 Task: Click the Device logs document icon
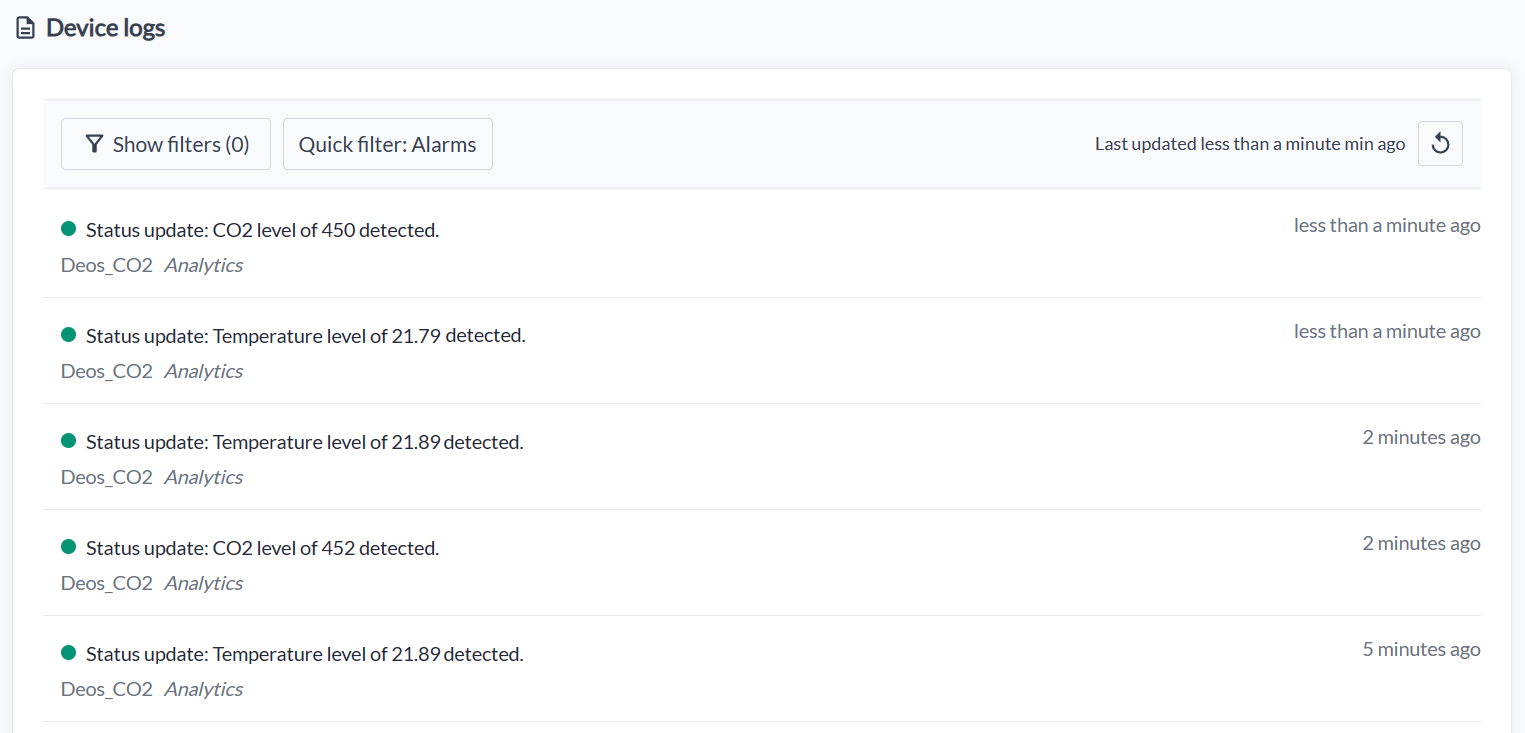pyautogui.click(x=26, y=28)
